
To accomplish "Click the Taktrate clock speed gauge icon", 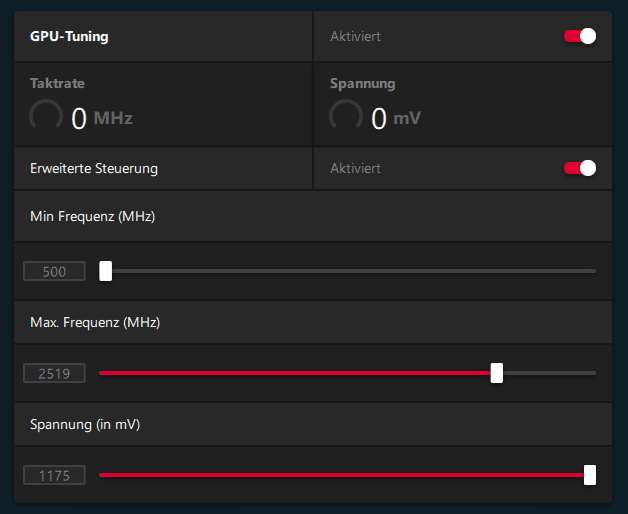I will 46,116.
